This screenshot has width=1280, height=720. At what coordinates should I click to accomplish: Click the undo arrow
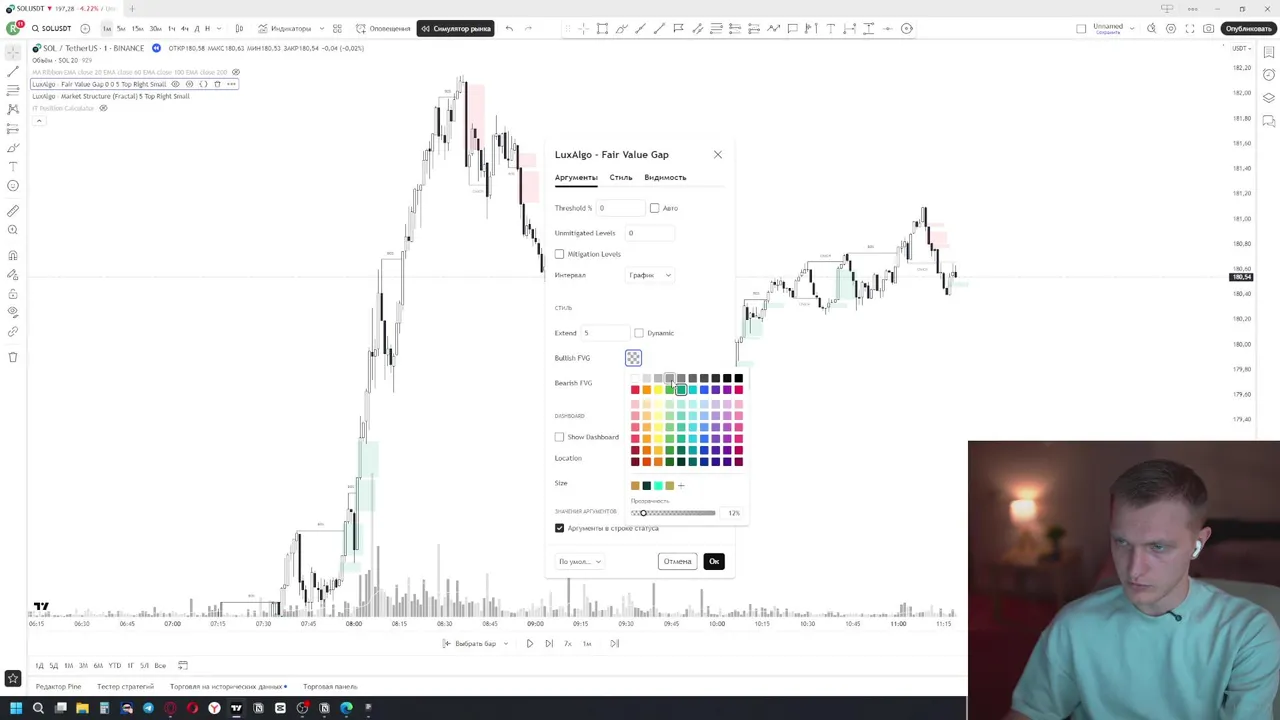pos(509,28)
